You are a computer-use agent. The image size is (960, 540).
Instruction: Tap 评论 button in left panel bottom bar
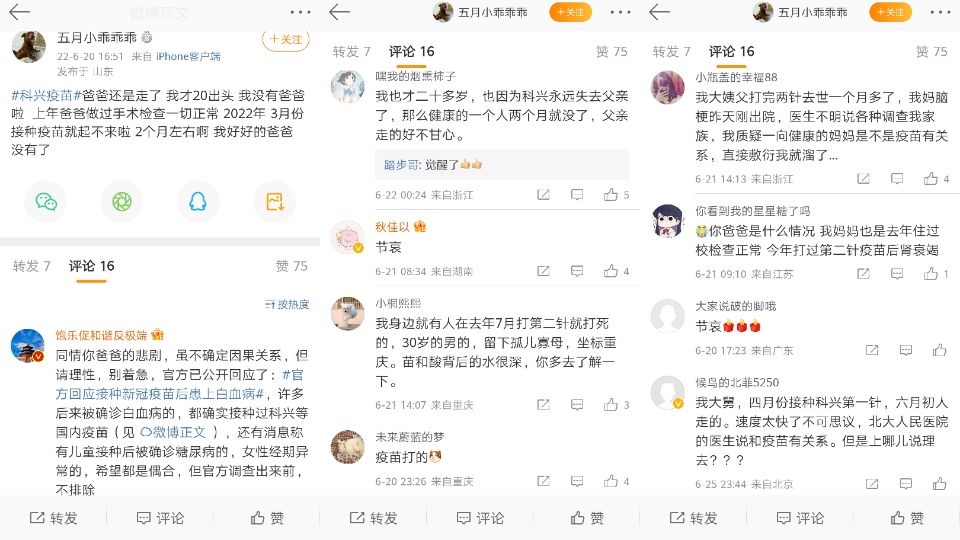pyautogui.click(x=160, y=519)
